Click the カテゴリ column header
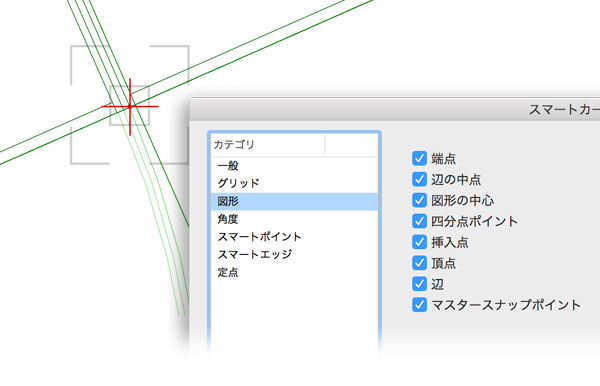Viewport: 600px width, 386px height. click(268, 145)
